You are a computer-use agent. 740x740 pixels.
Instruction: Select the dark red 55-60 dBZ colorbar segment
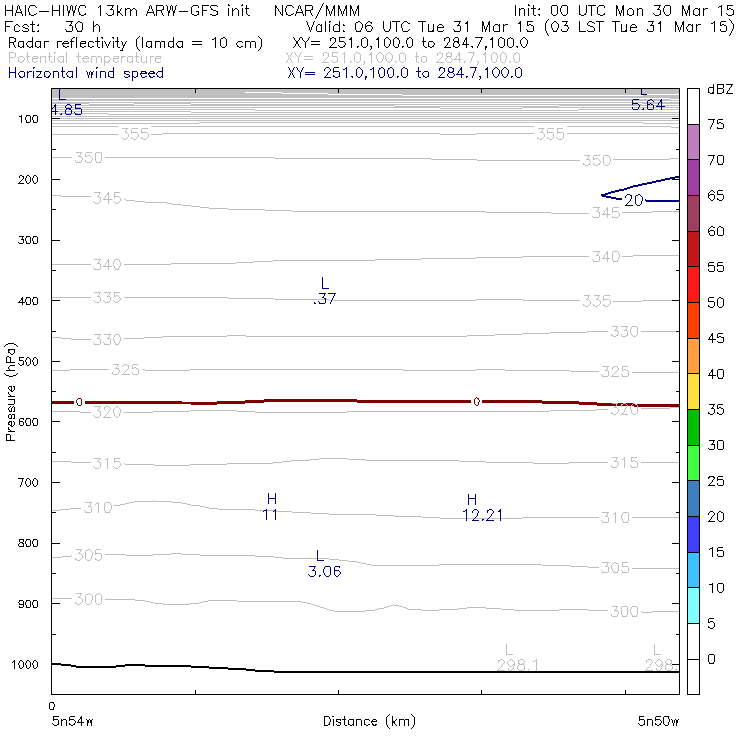click(x=693, y=249)
